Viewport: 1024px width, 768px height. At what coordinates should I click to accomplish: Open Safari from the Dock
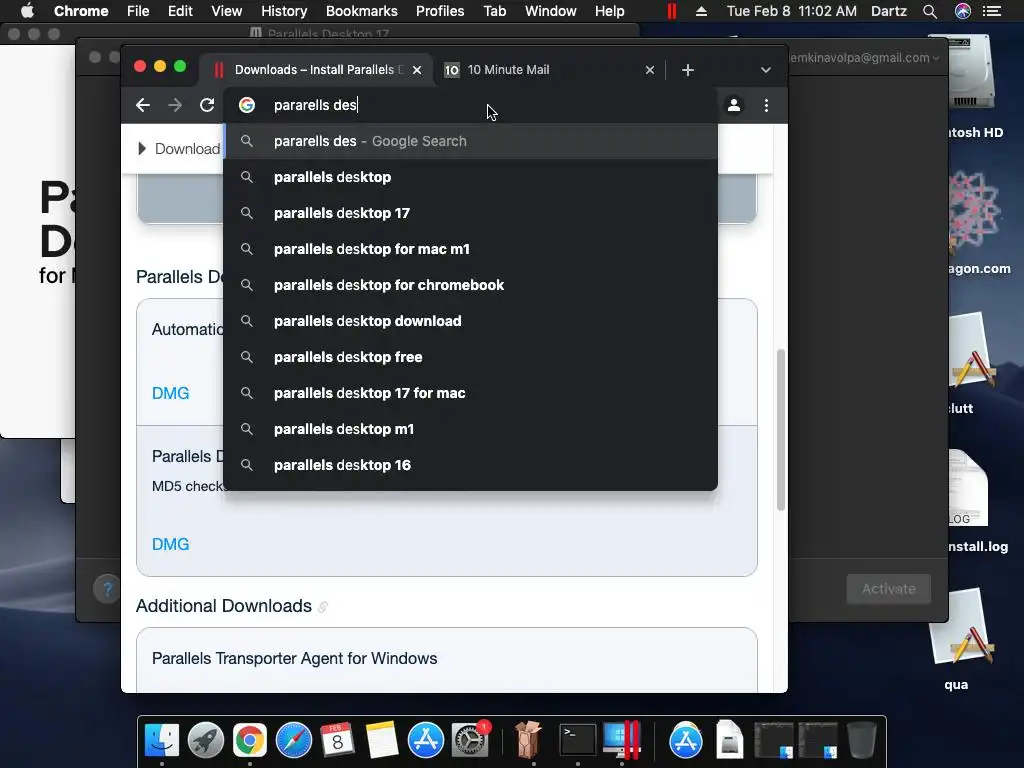(294, 740)
